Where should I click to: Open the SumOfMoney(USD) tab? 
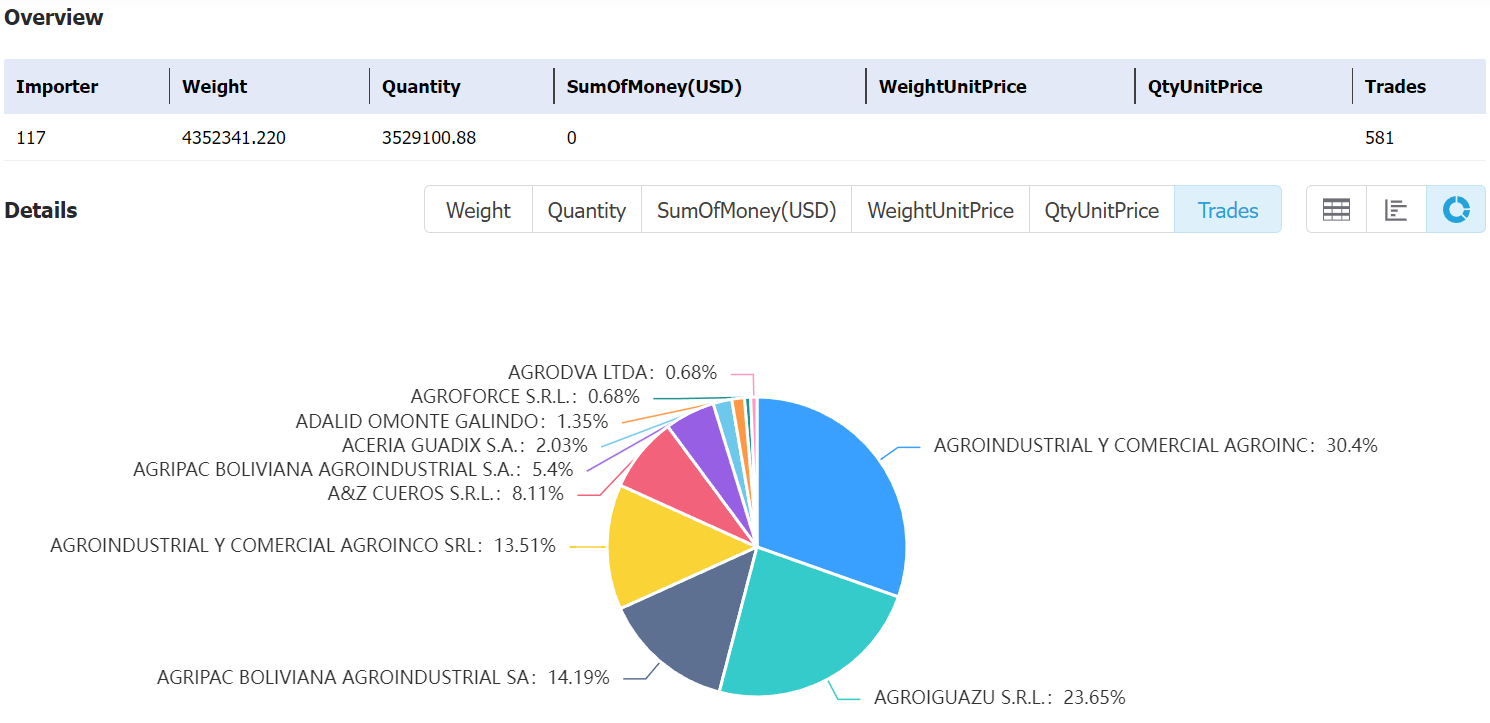[x=746, y=210]
